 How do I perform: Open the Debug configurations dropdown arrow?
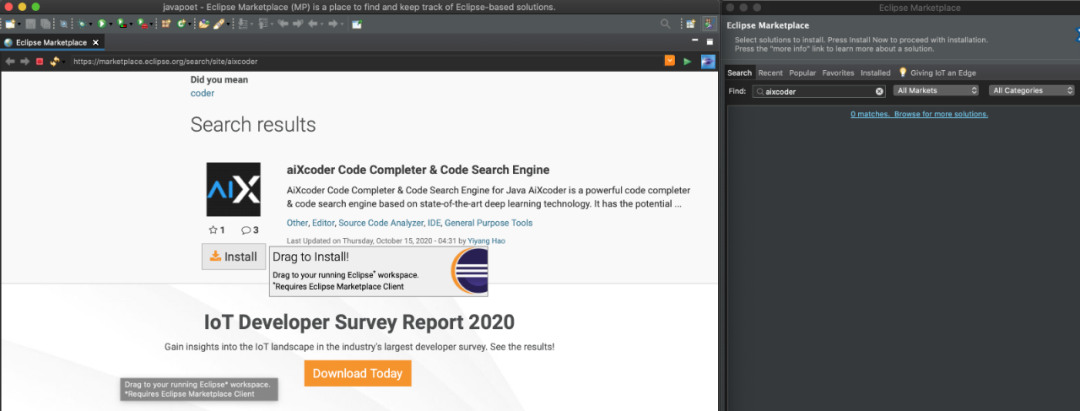90,24
